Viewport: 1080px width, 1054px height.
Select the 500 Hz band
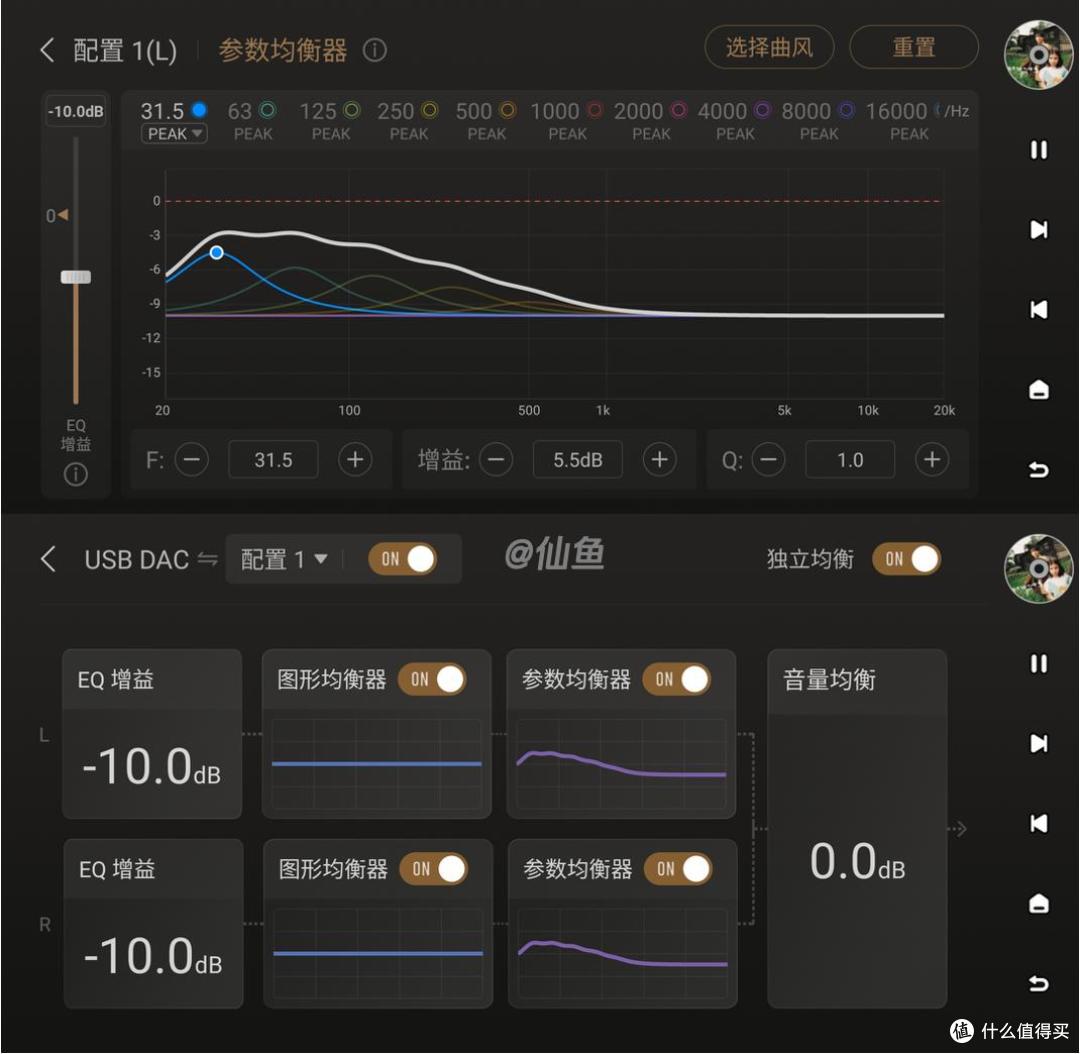tap(486, 110)
